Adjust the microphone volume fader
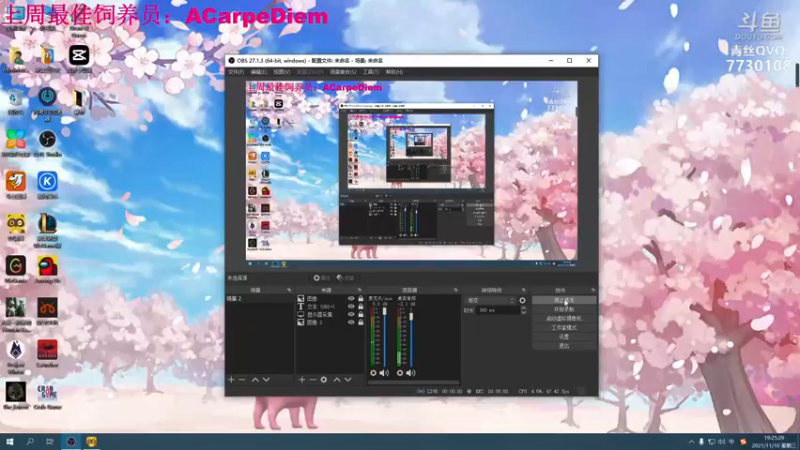 point(385,311)
